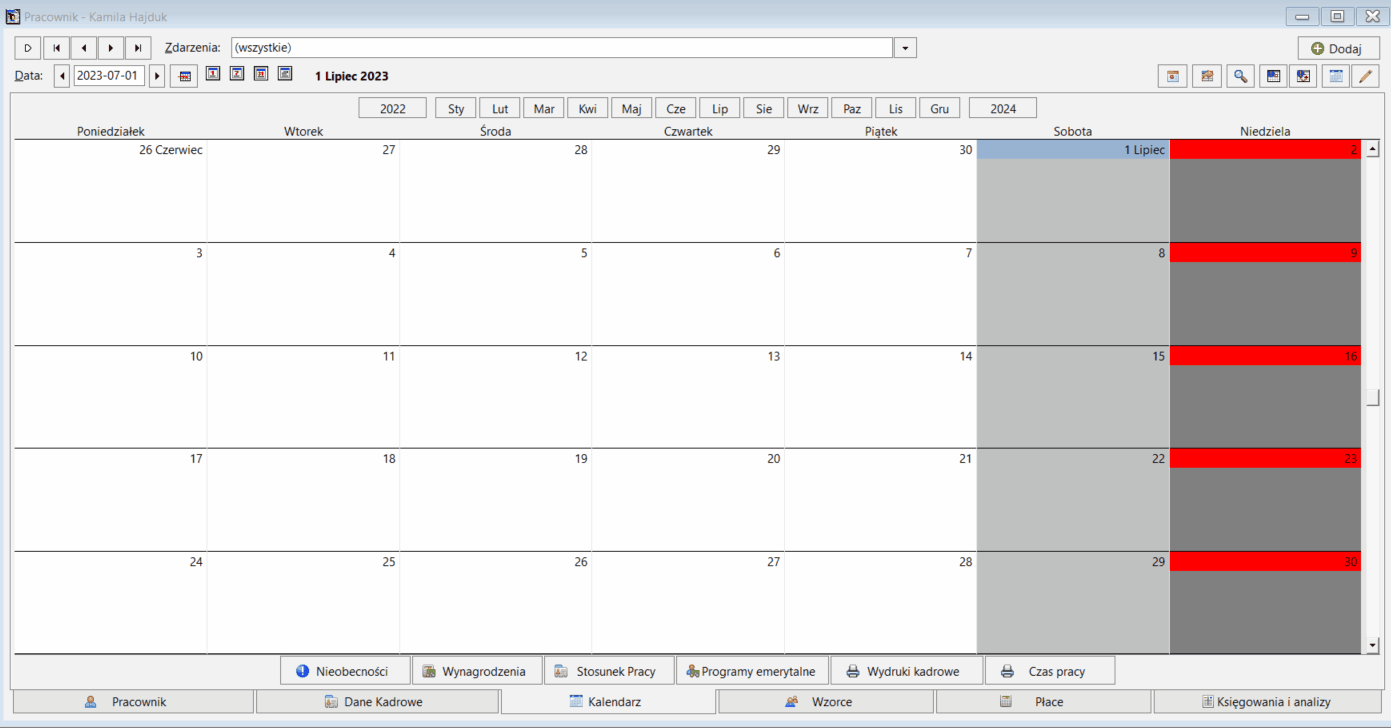The width and height of the screenshot is (1391, 728).
Task: Select month Lip
Action: 720,109
